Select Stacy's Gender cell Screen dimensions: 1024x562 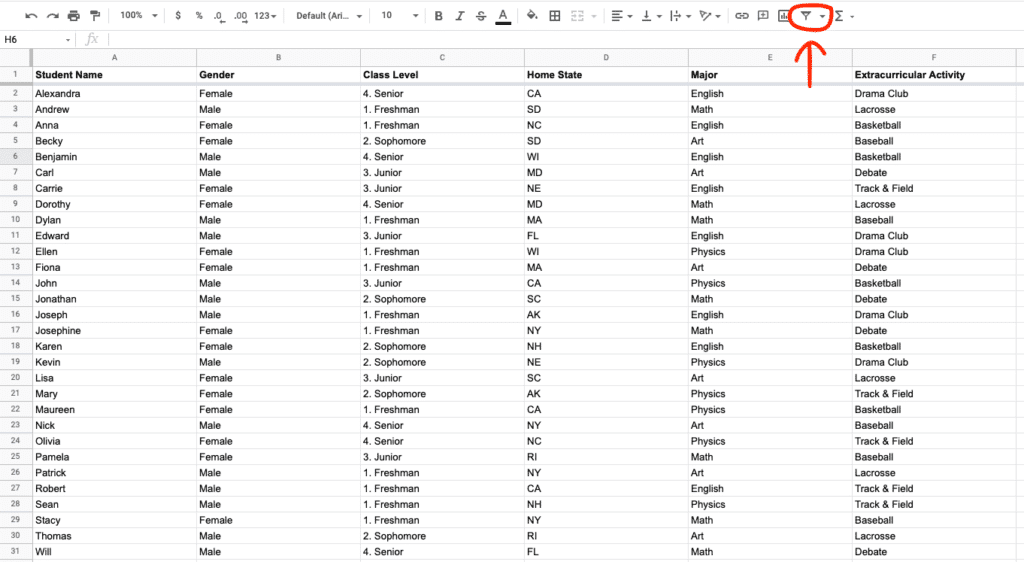pos(278,520)
